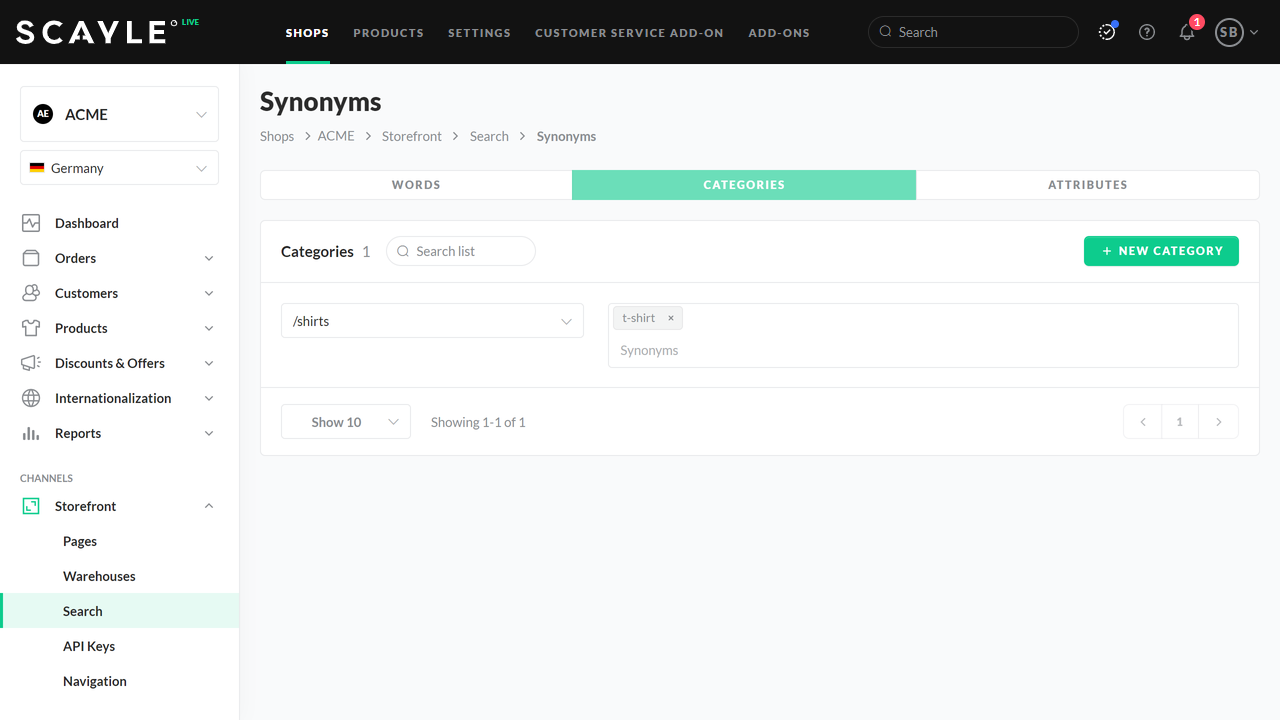Click the New Category button
Image resolution: width=1280 pixels, height=720 pixels.
point(1161,251)
